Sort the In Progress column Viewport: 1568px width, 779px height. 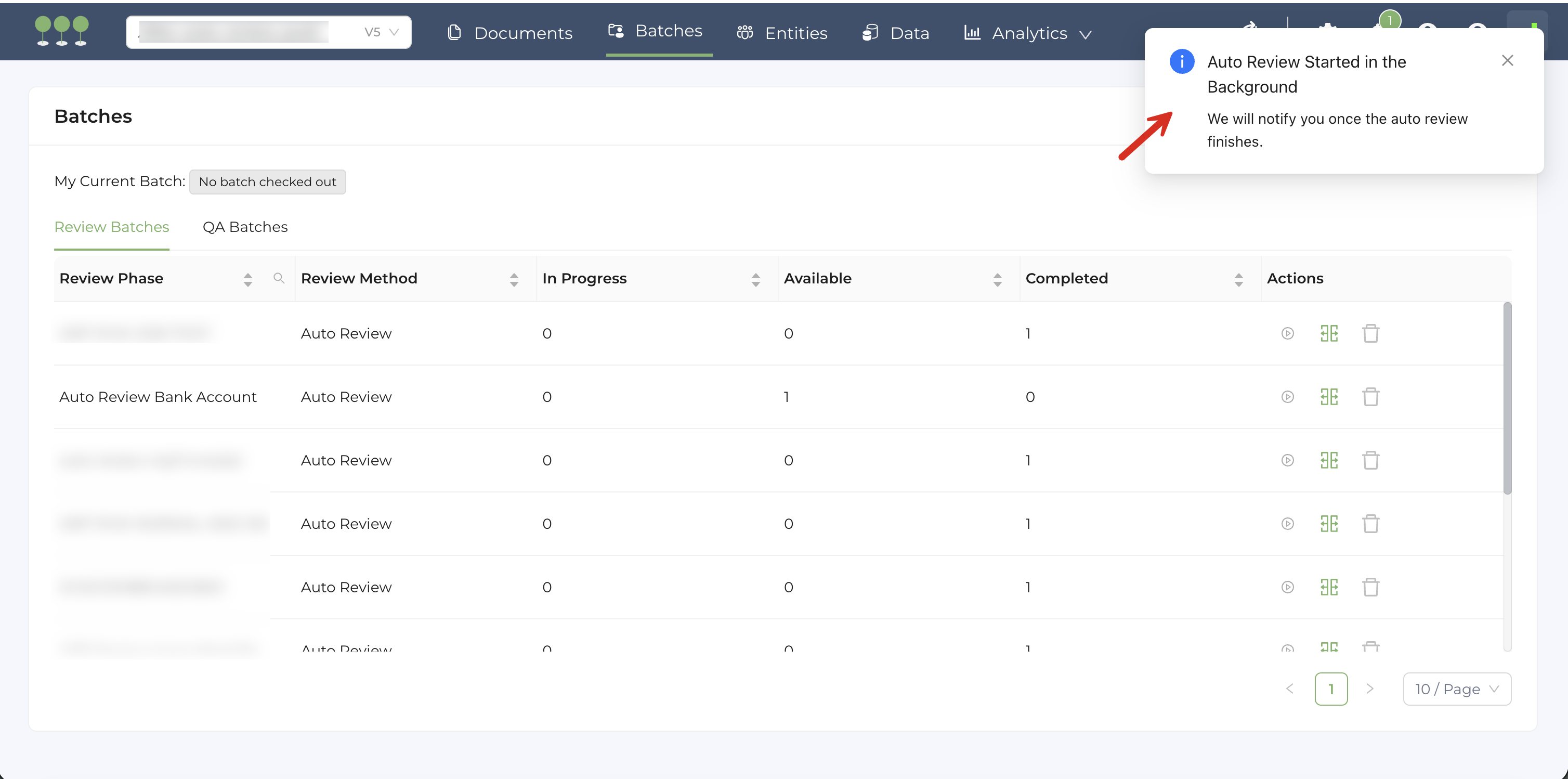pyautogui.click(x=755, y=279)
